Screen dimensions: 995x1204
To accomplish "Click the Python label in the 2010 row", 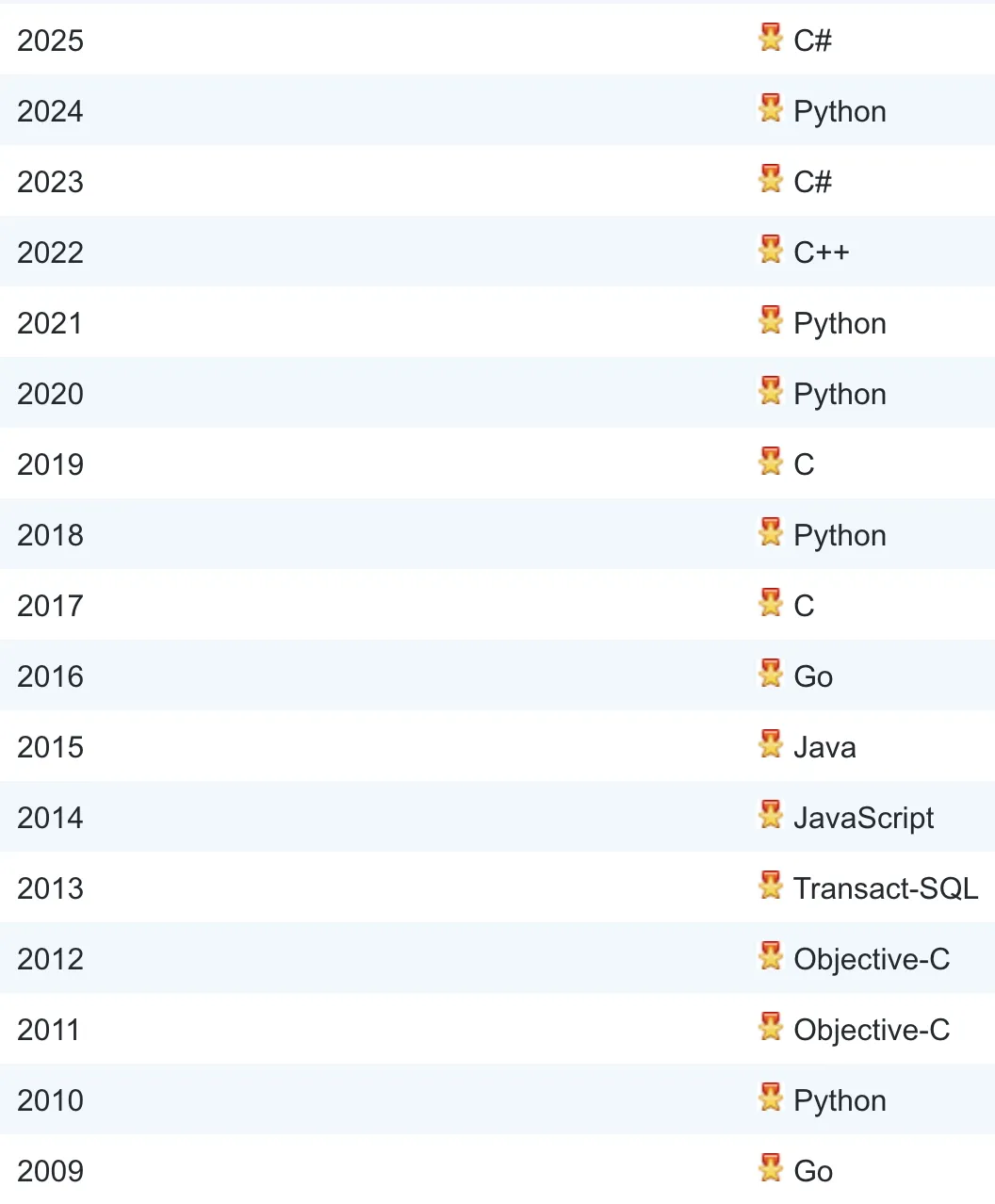I will [x=840, y=1100].
